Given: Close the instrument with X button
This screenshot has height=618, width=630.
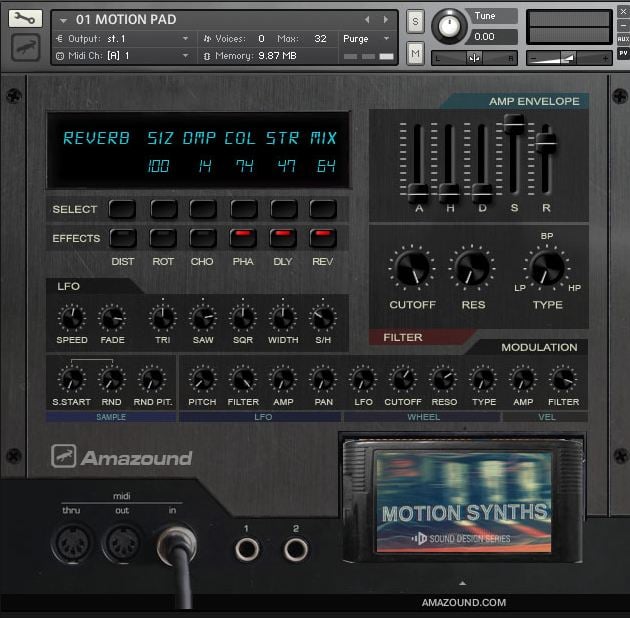Looking at the screenshot, I should click(x=623, y=12).
